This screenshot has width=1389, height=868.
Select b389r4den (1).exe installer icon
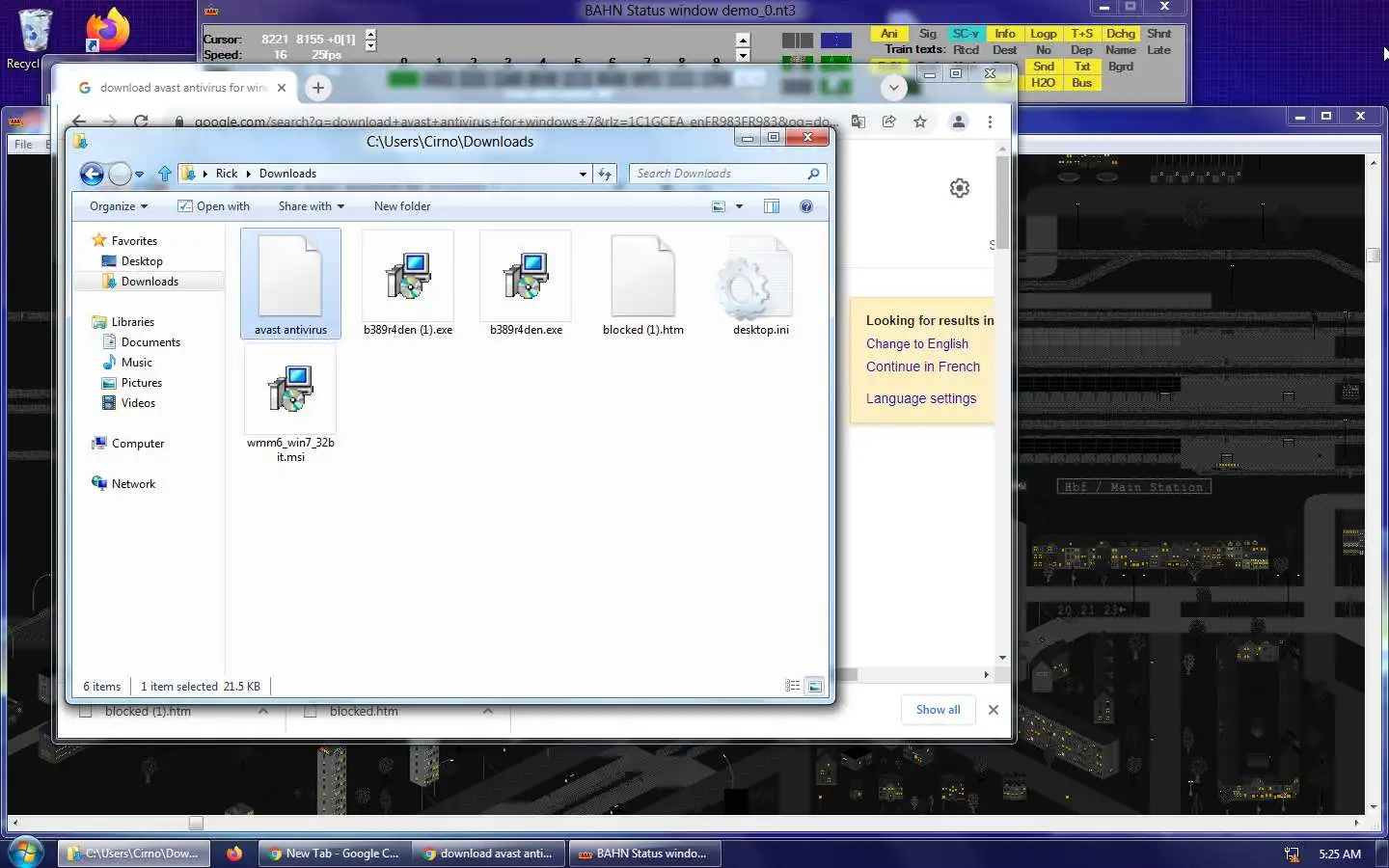click(408, 276)
